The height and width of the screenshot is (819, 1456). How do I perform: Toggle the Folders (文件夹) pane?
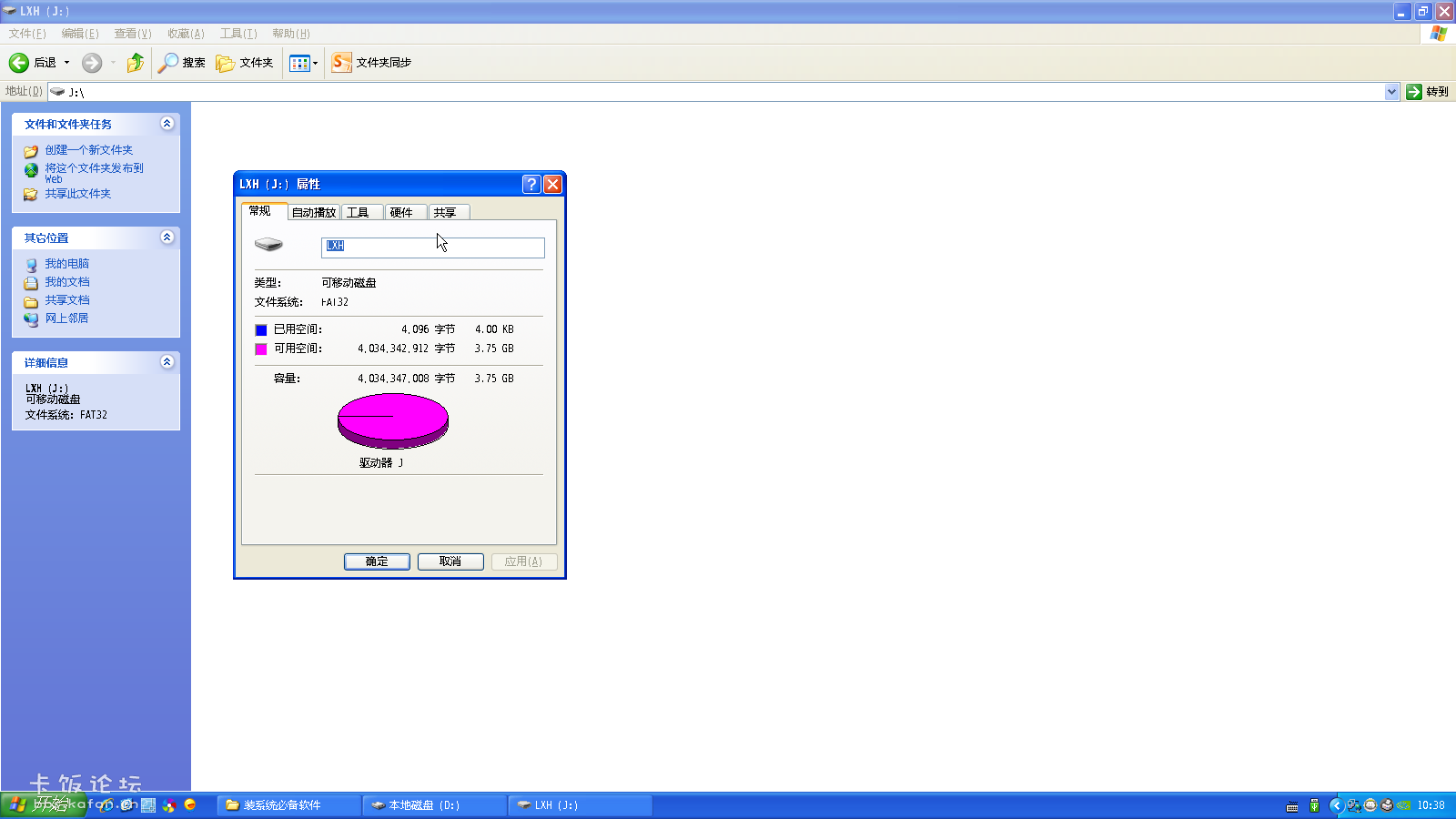(x=245, y=63)
